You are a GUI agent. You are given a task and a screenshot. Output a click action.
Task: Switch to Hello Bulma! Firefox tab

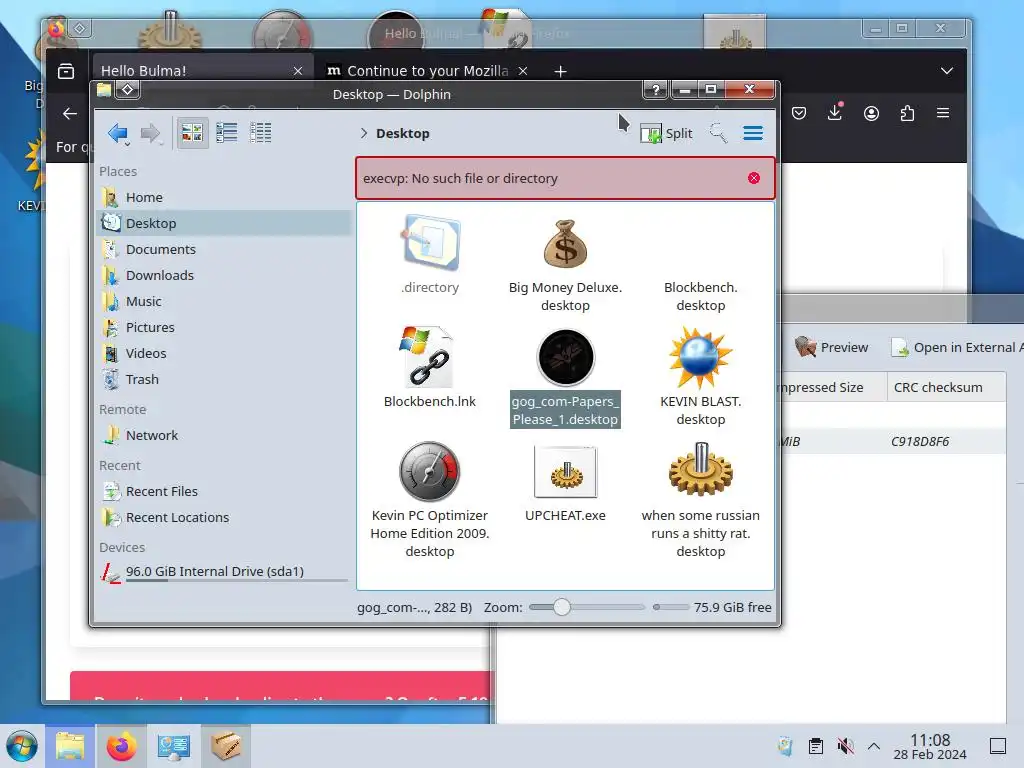203,71
